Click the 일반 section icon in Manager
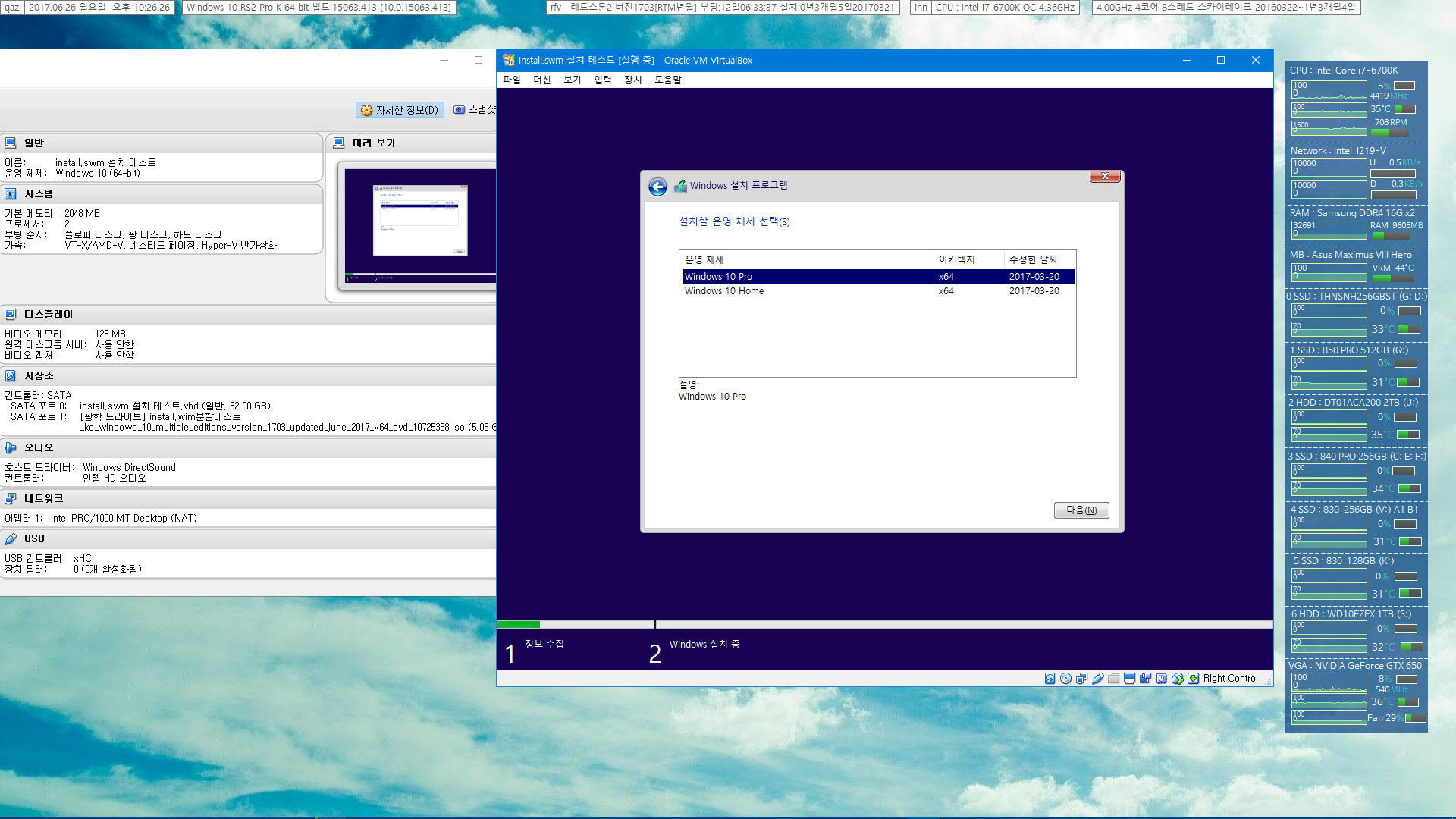 [x=11, y=143]
